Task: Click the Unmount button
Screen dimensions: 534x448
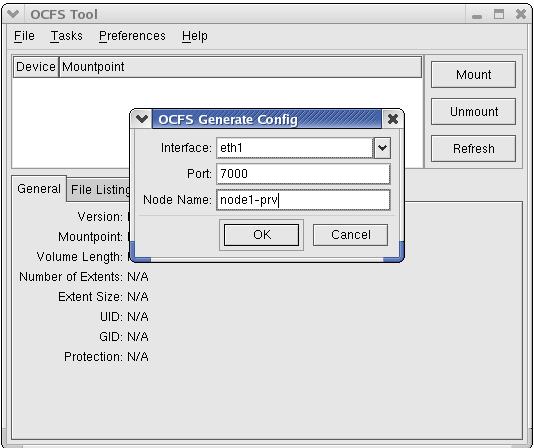Action: [473, 112]
